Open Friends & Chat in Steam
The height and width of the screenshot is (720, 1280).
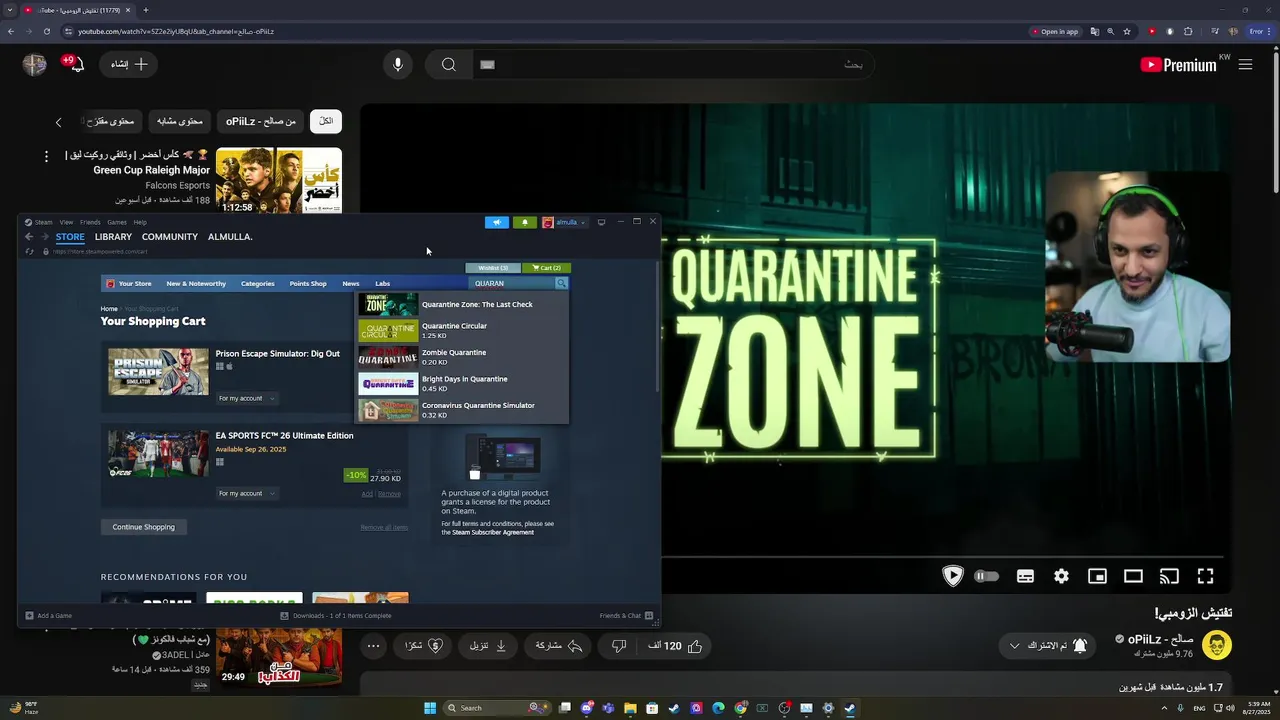(x=626, y=616)
